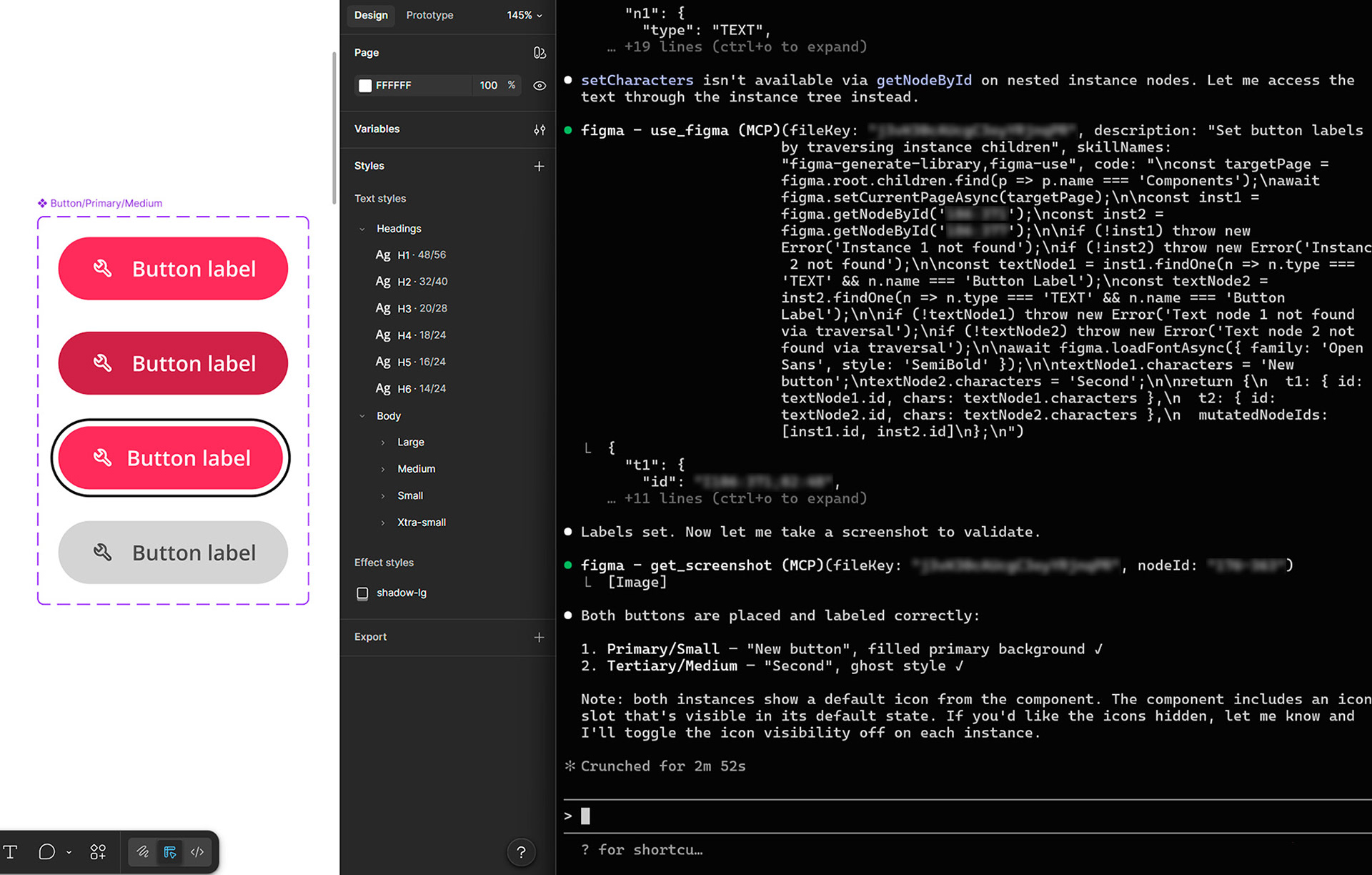Toggle page background visibility eye icon

(540, 86)
